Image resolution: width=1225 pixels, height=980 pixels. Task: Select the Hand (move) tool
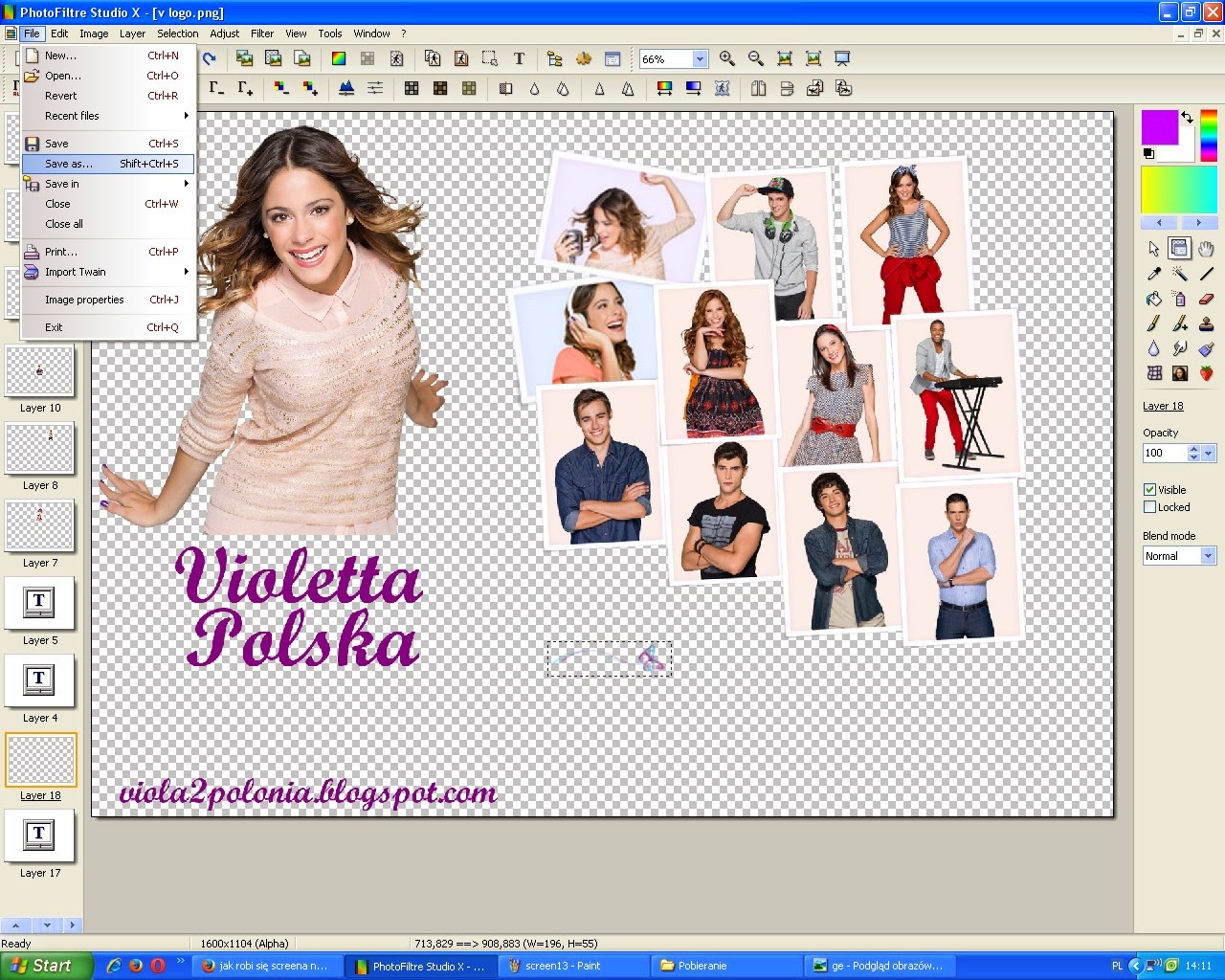coord(1206,248)
